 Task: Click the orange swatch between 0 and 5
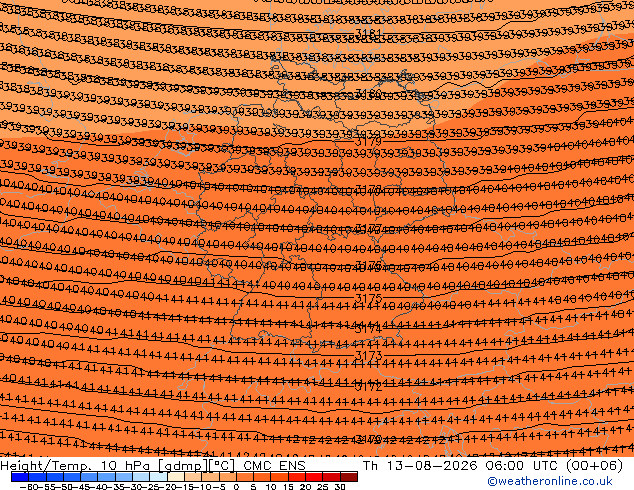pyautogui.click(x=245, y=477)
